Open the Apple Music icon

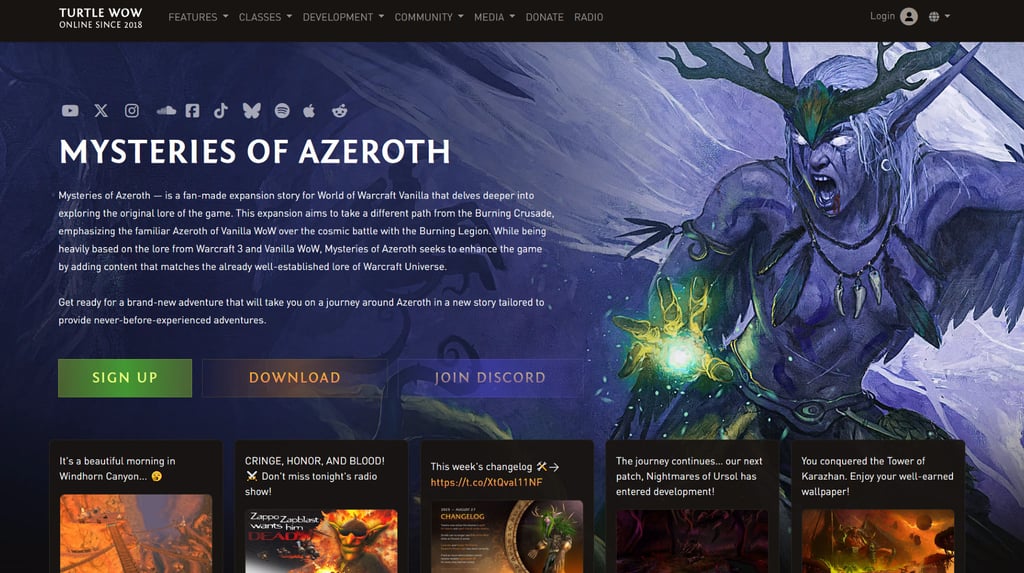[x=309, y=110]
